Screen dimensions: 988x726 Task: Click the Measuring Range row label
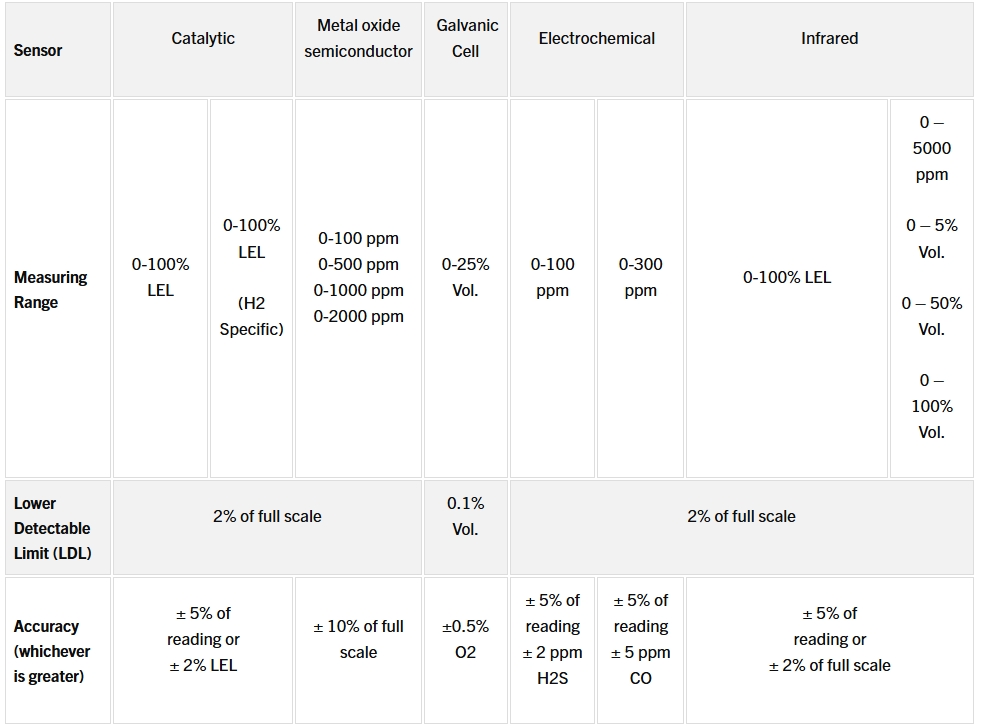coord(50,289)
